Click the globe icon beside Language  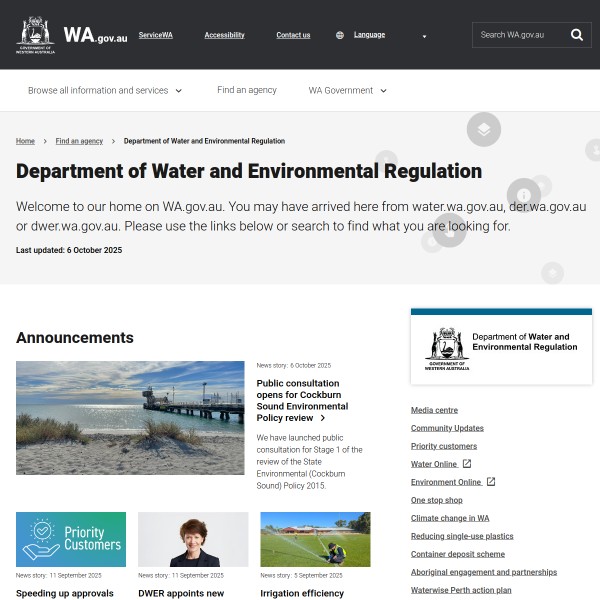coord(340,35)
